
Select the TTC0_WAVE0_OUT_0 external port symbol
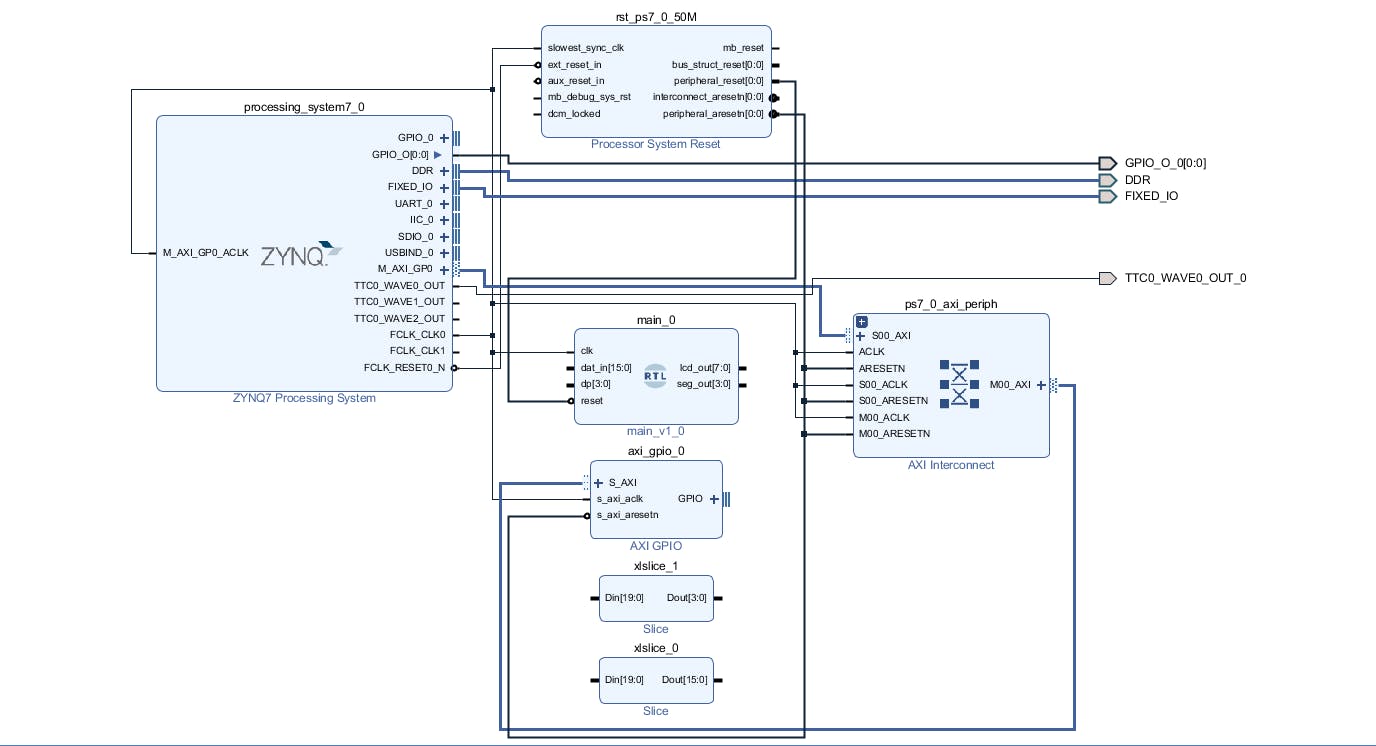tap(1107, 278)
